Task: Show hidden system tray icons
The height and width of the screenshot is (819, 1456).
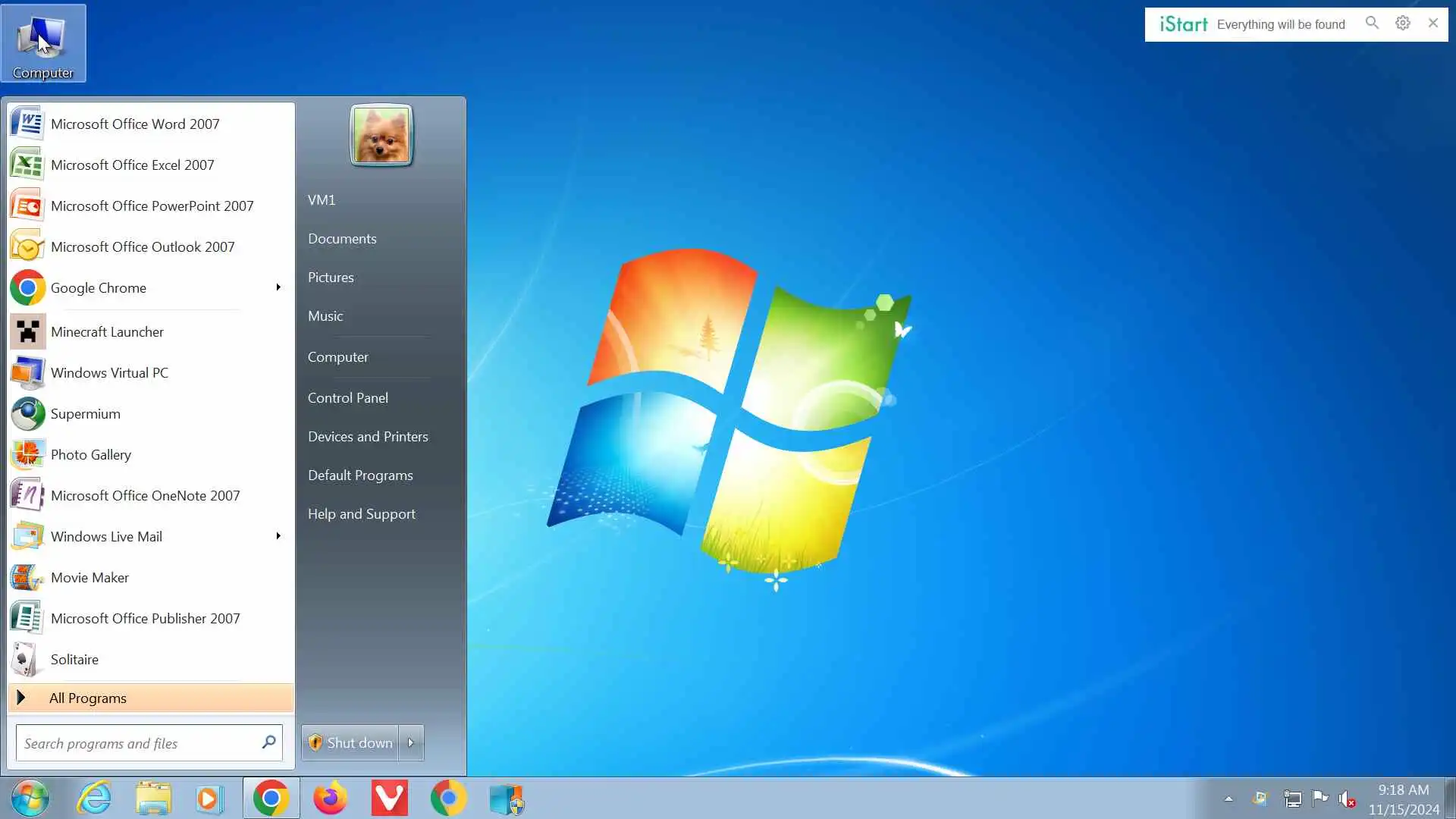Action: (1228, 799)
